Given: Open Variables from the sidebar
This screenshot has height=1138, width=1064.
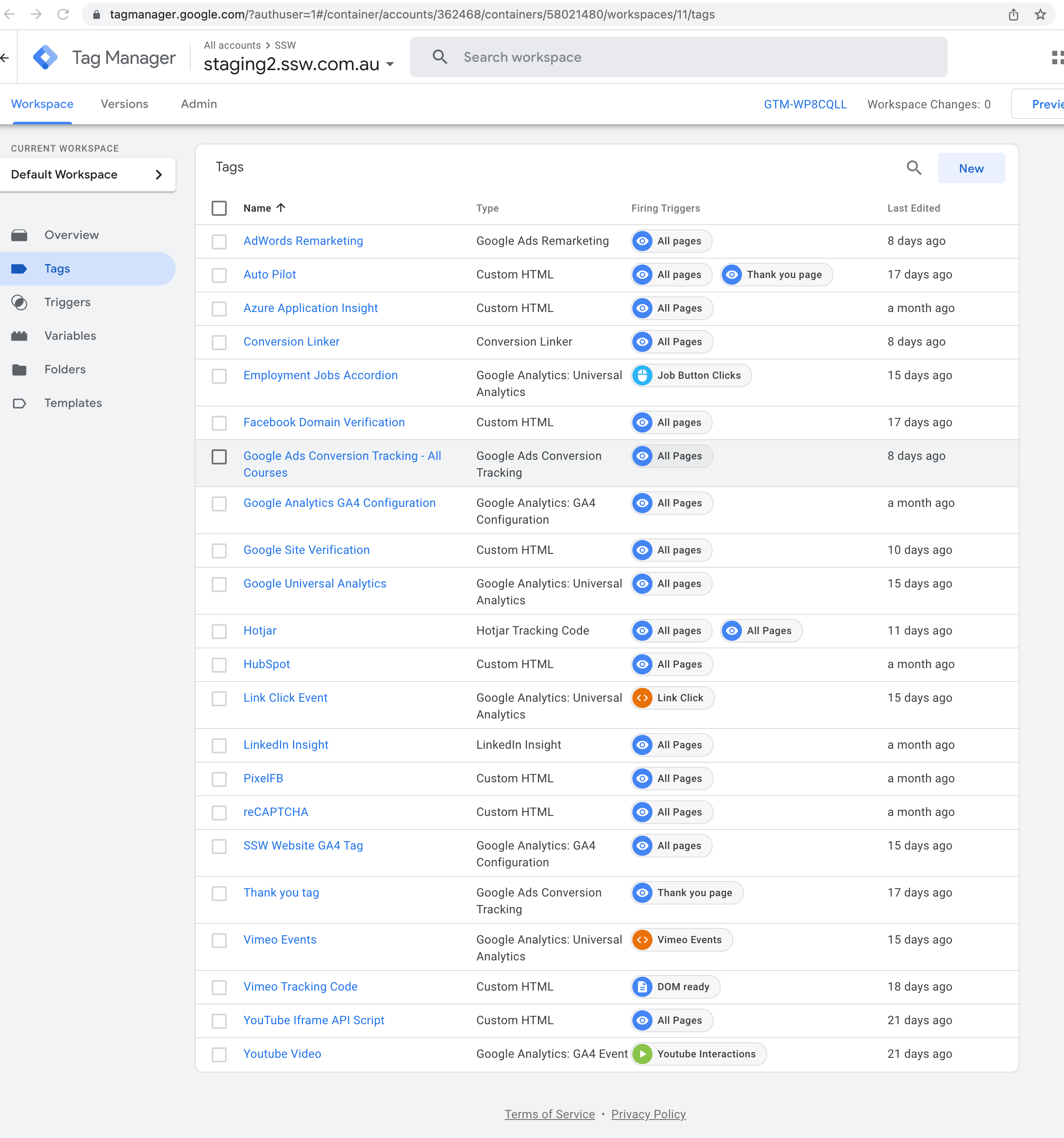Looking at the screenshot, I should [x=70, y=336].
